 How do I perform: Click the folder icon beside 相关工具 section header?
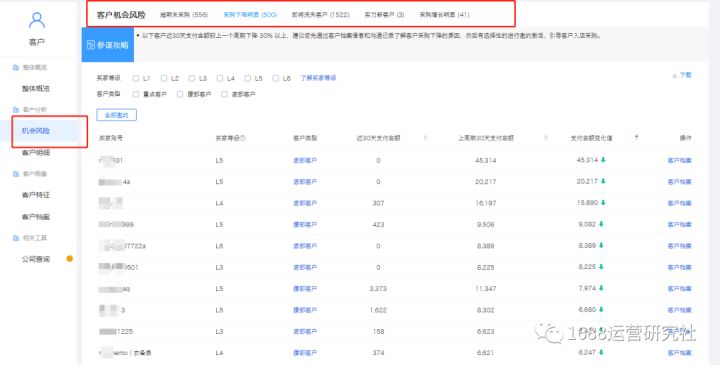pyautogui.click(x=16, y=238)
